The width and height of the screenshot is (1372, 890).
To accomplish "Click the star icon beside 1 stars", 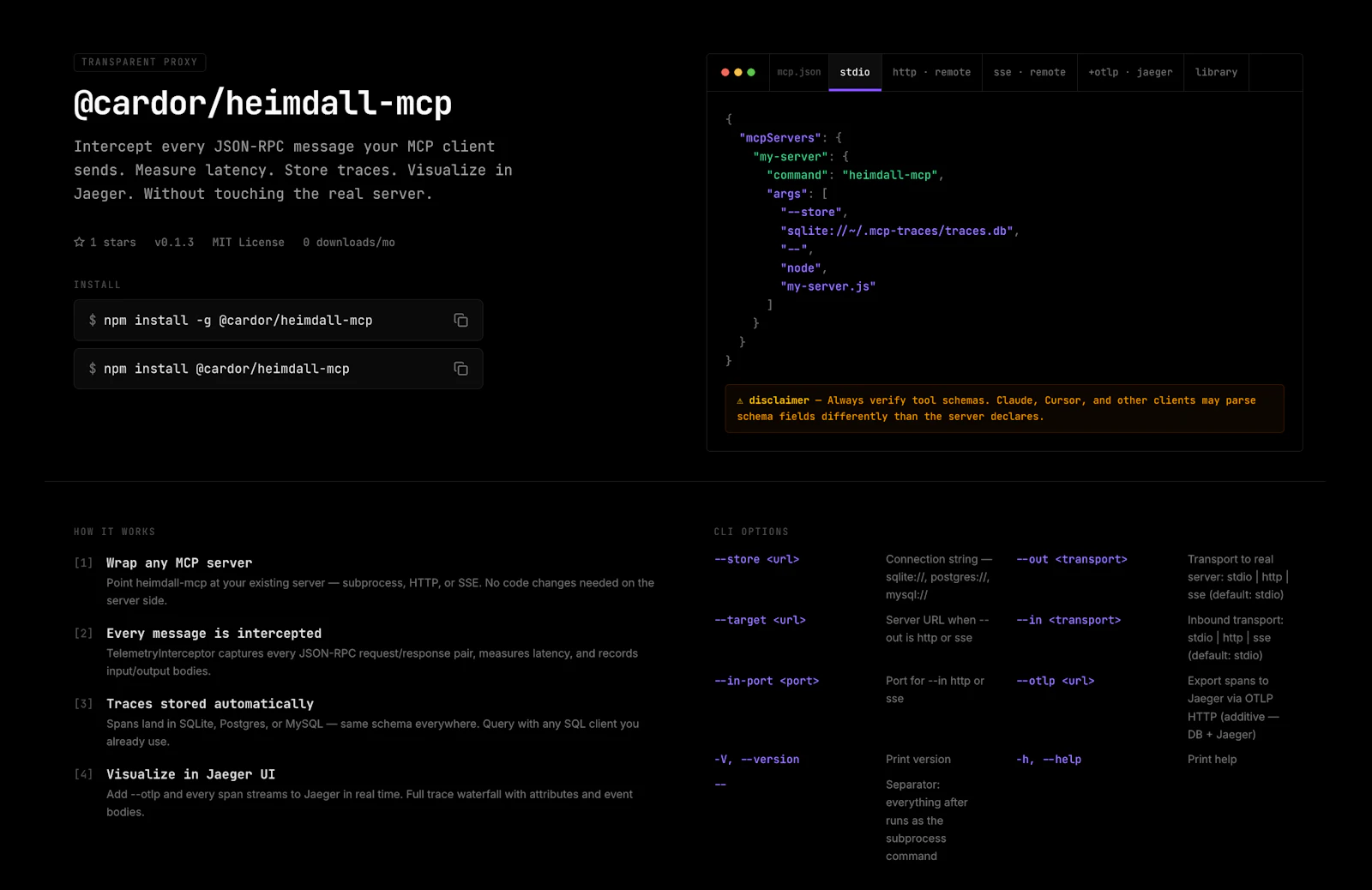I will [80, 242].
